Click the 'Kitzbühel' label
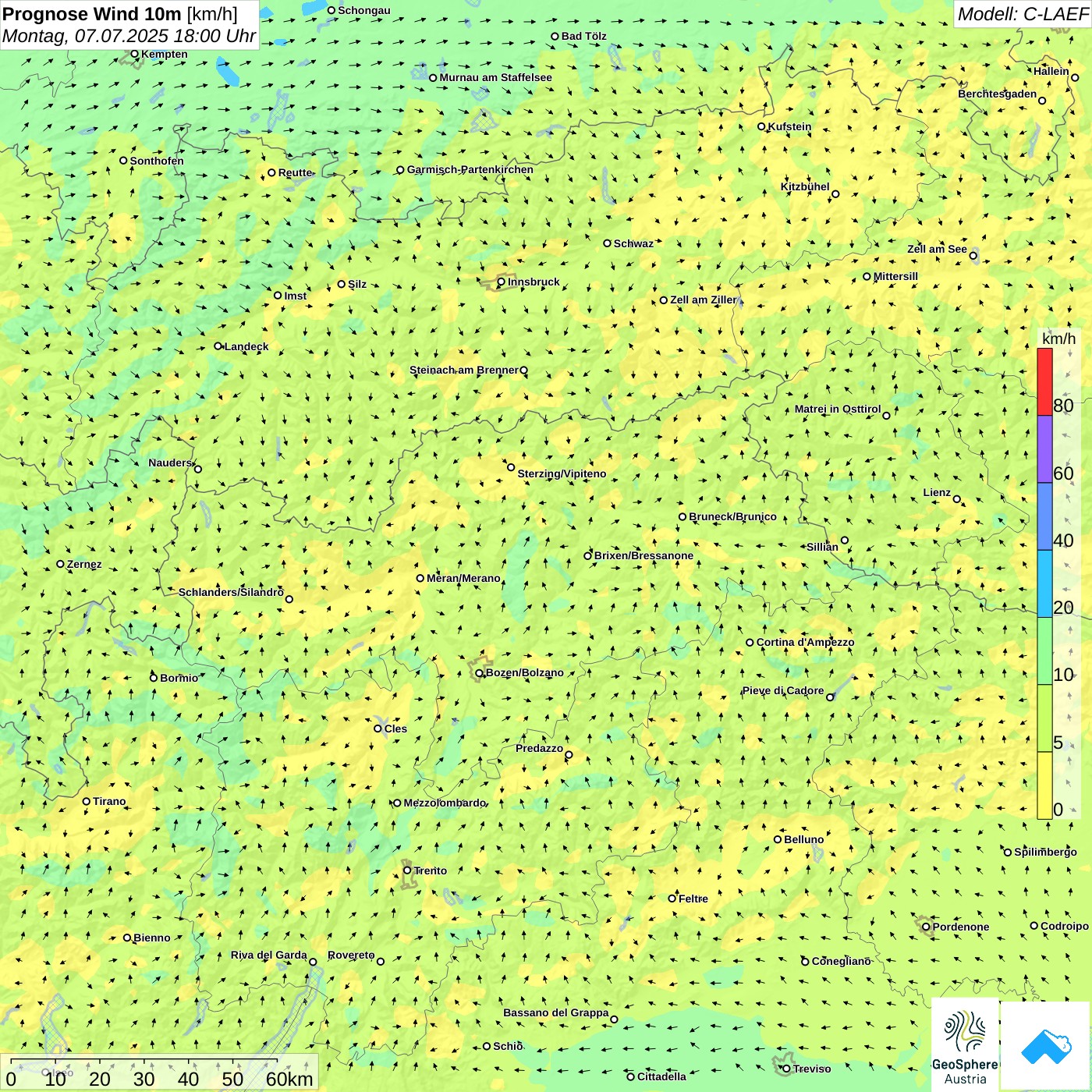1092x1092 pixels. pos(805,186)
